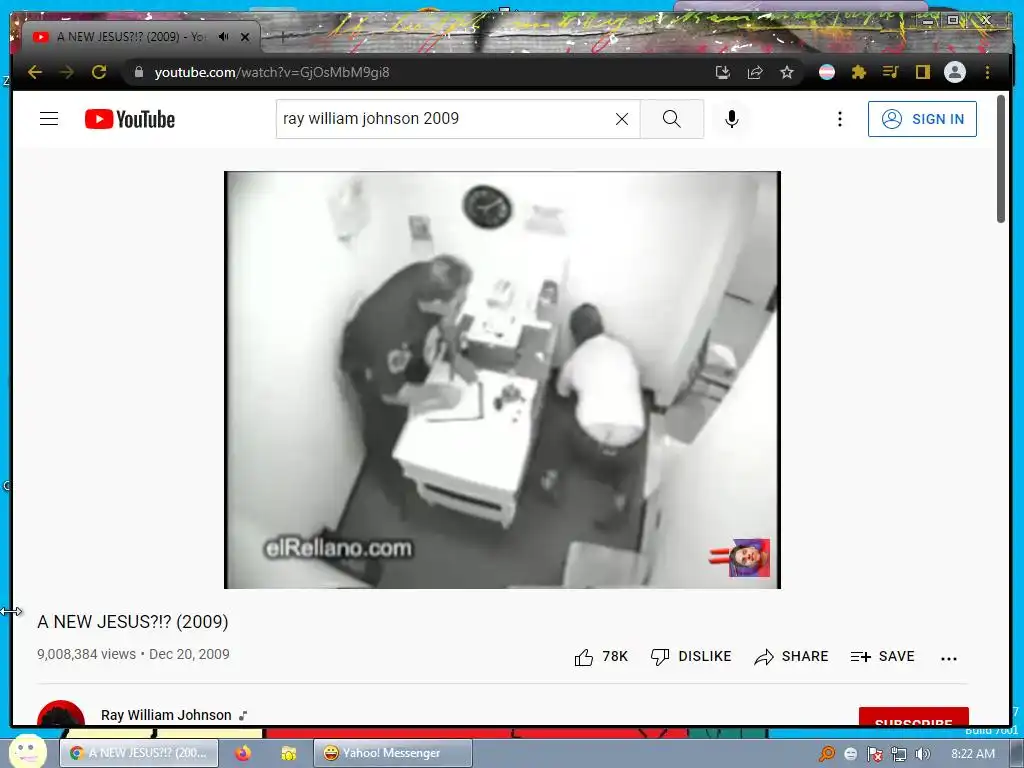Image resolution: width=1024 pixels, height=768 pixels.
Task: View site info via lock icon
Action: coord(138,72)
